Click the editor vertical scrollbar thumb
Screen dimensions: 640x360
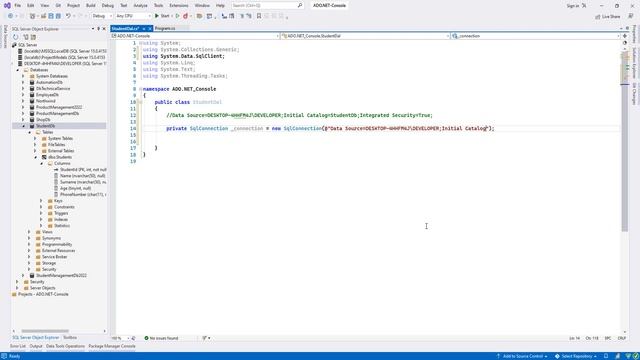pyautogui.click(x=624, y=142)
